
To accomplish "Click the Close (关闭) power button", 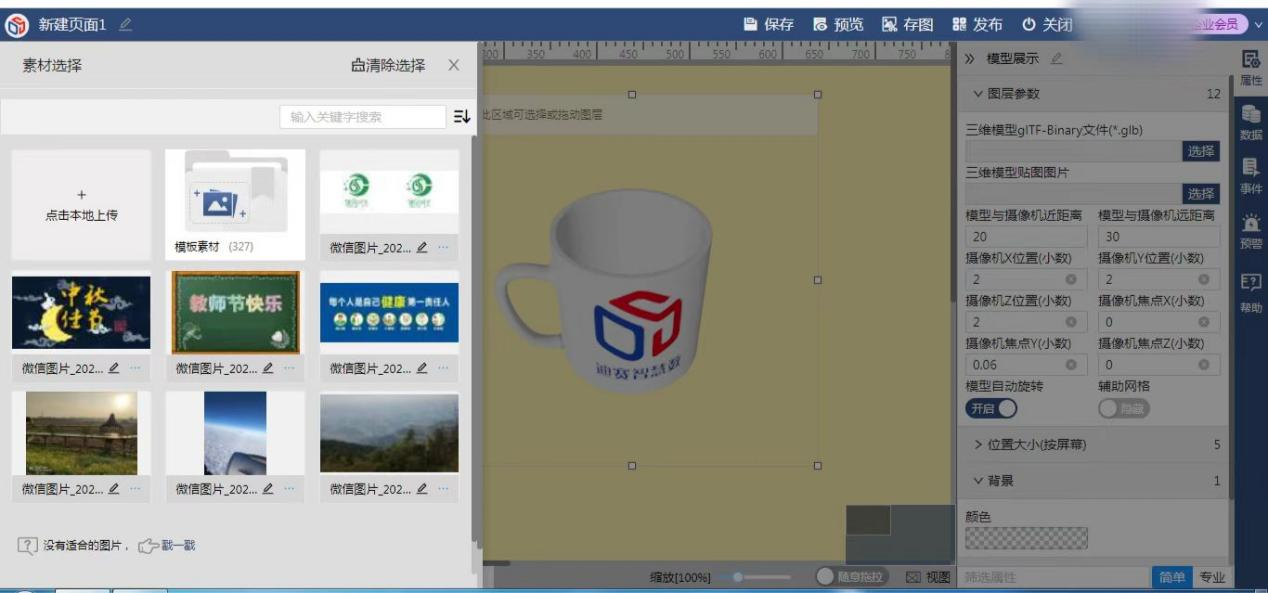I will coord(1047,24).
